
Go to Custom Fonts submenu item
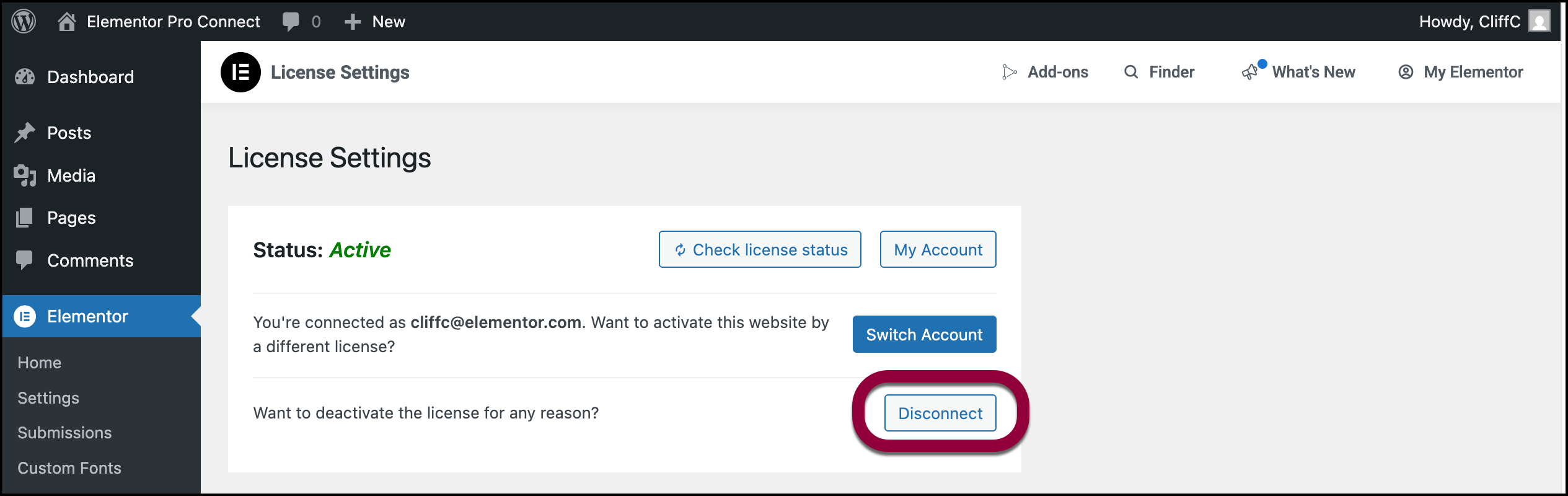pos(69,468)
